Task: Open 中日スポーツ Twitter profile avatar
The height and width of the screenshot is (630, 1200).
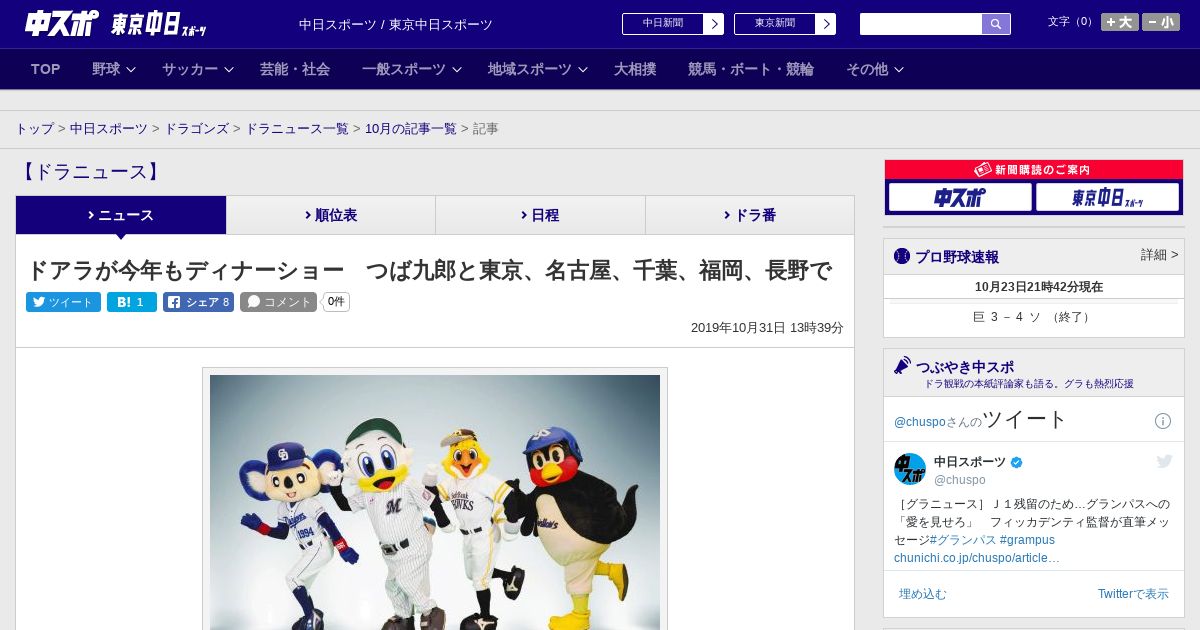Action: (x=910, y=469)
